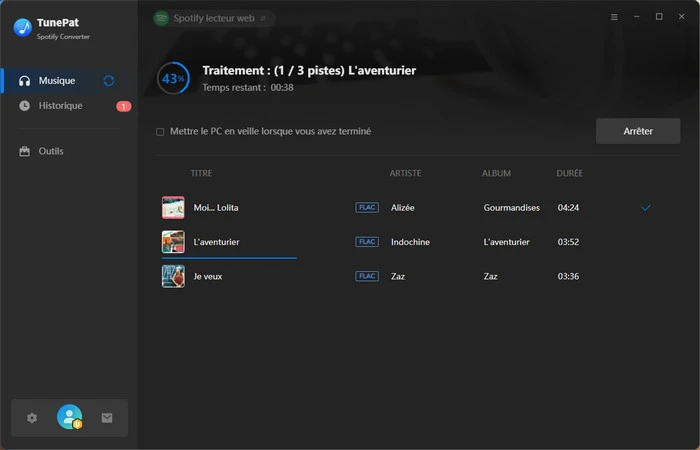The height and width of the screenshot is (450, 700).
Task: Click the Spotify lecteur web switcher
Action: point(214,18)
